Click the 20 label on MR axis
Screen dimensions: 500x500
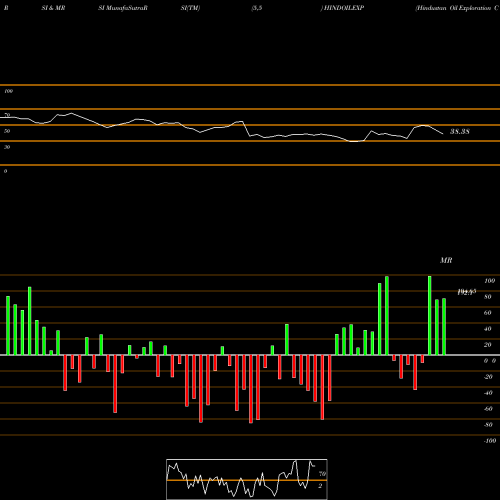pos(488,345)
